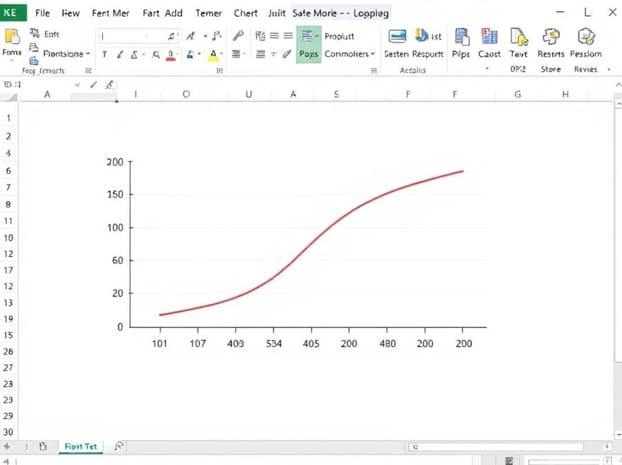622x465 pixels.
Task: Click the KE application logo
Action: (13, 13)
